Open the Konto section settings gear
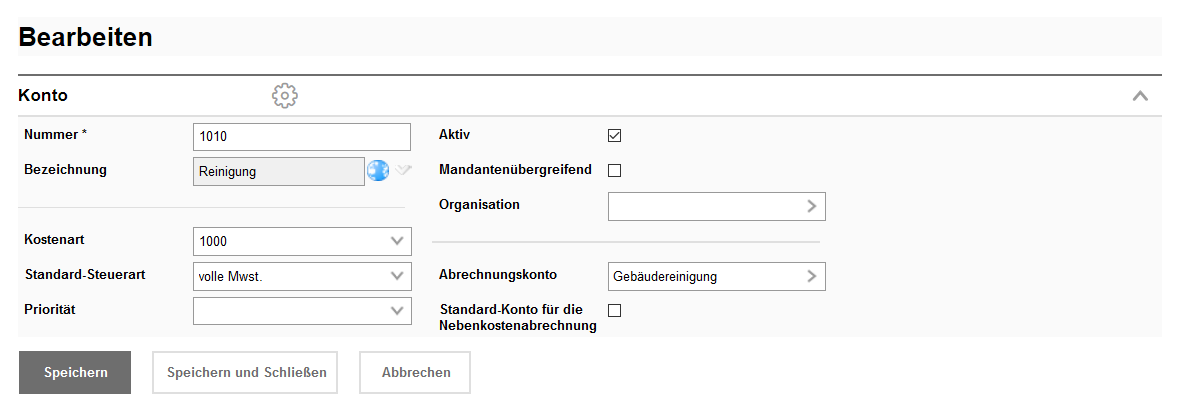Viewport: 1182px width, 399px height. [285, 96]
